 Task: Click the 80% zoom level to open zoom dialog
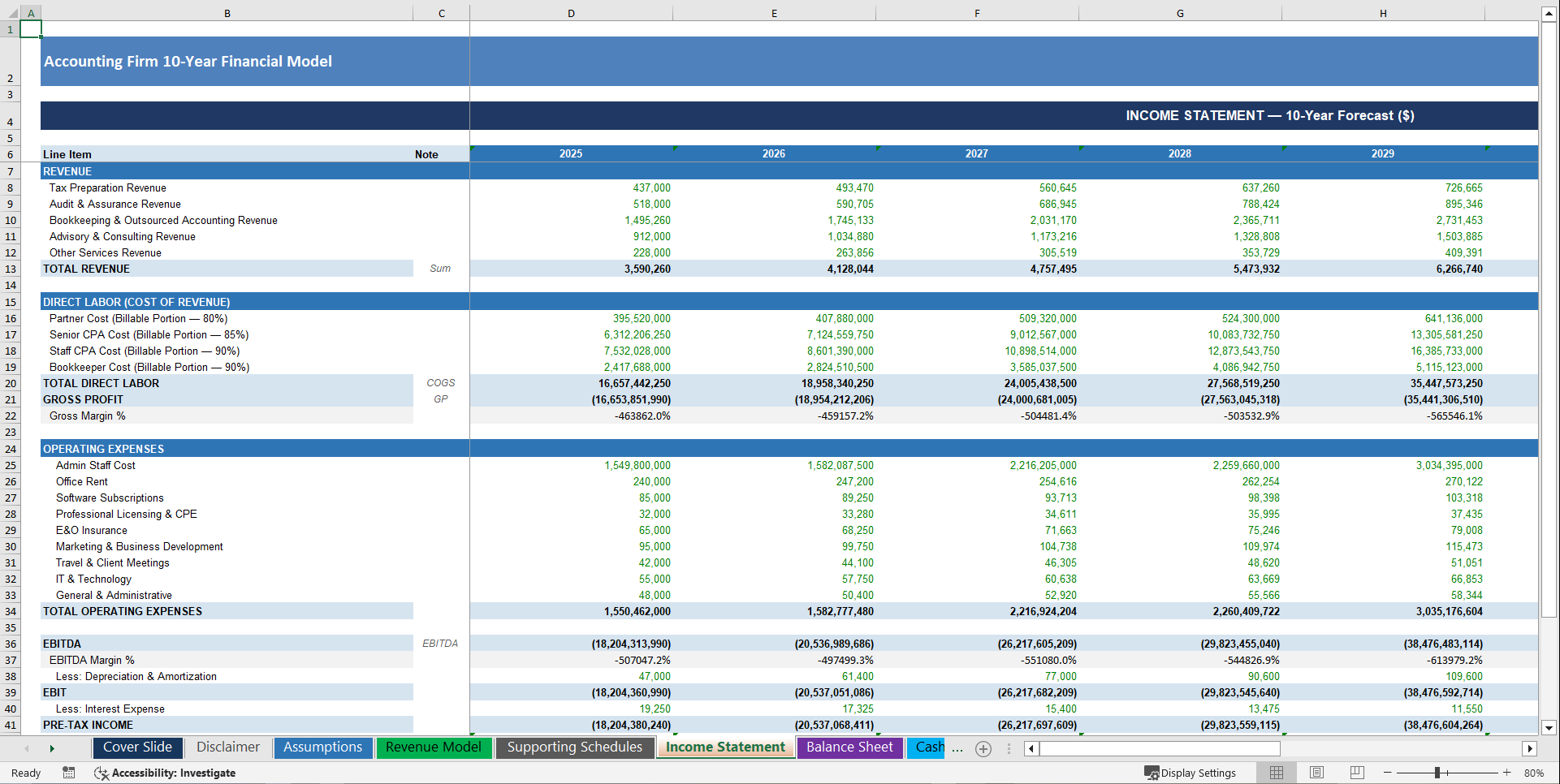[1535, 773]
